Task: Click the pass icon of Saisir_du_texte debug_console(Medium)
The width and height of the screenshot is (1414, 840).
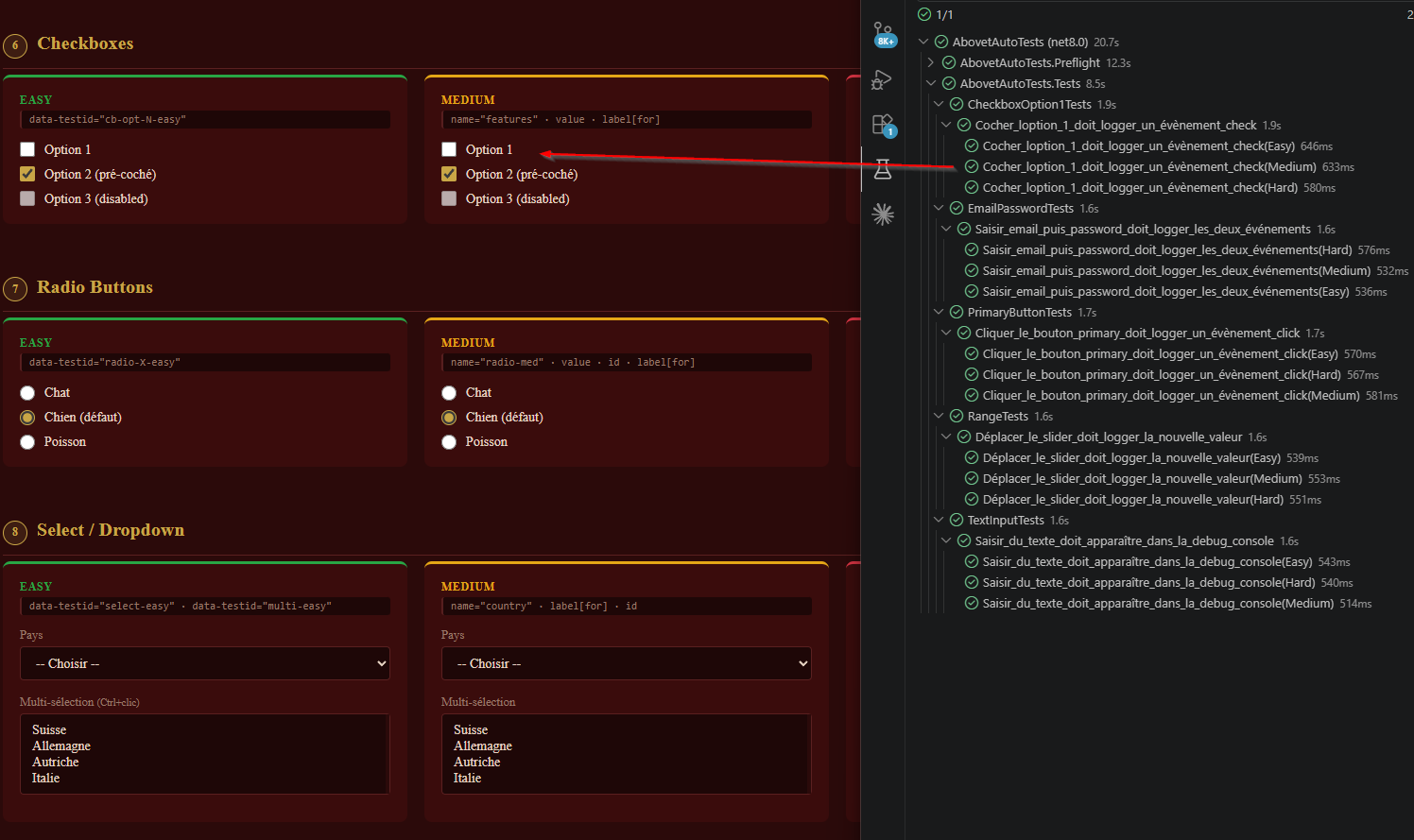Action: (972, 603)
